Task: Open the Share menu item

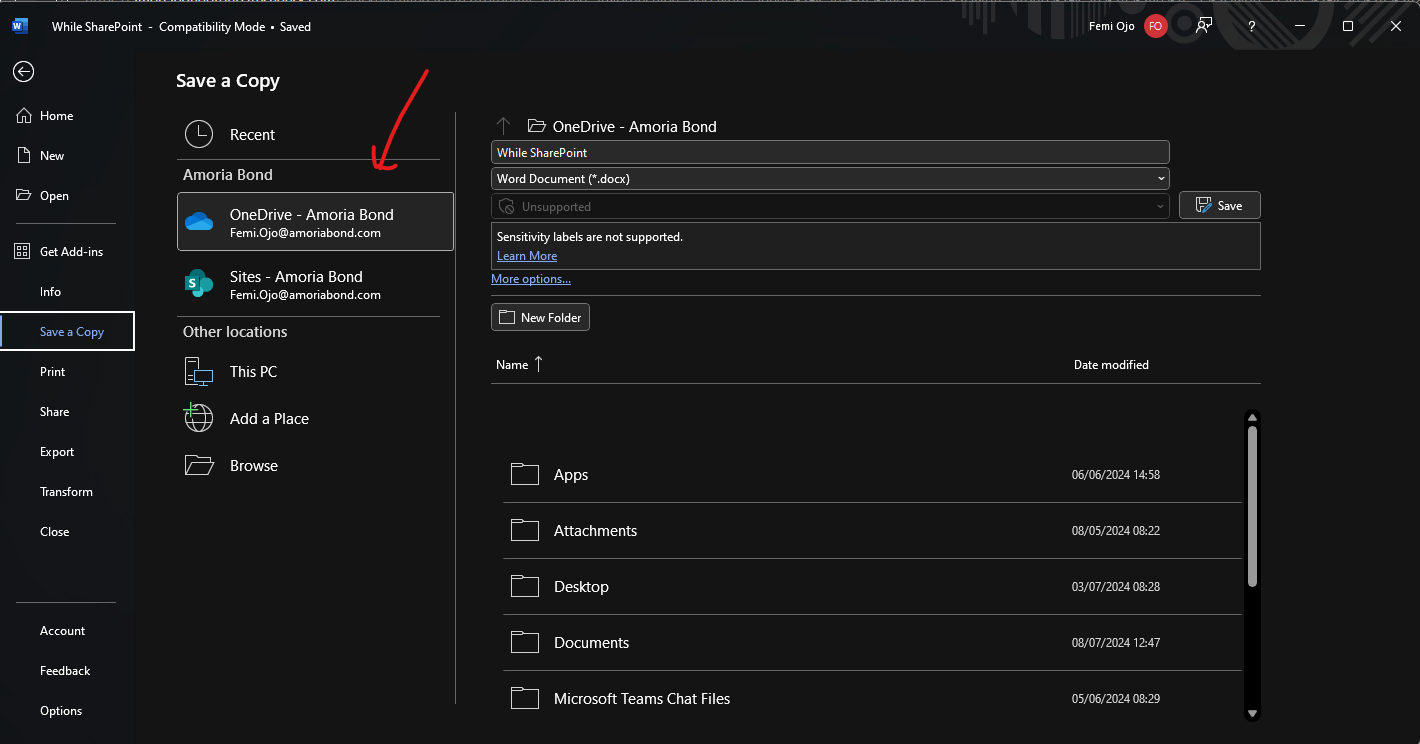Action: tap(54, 412)
